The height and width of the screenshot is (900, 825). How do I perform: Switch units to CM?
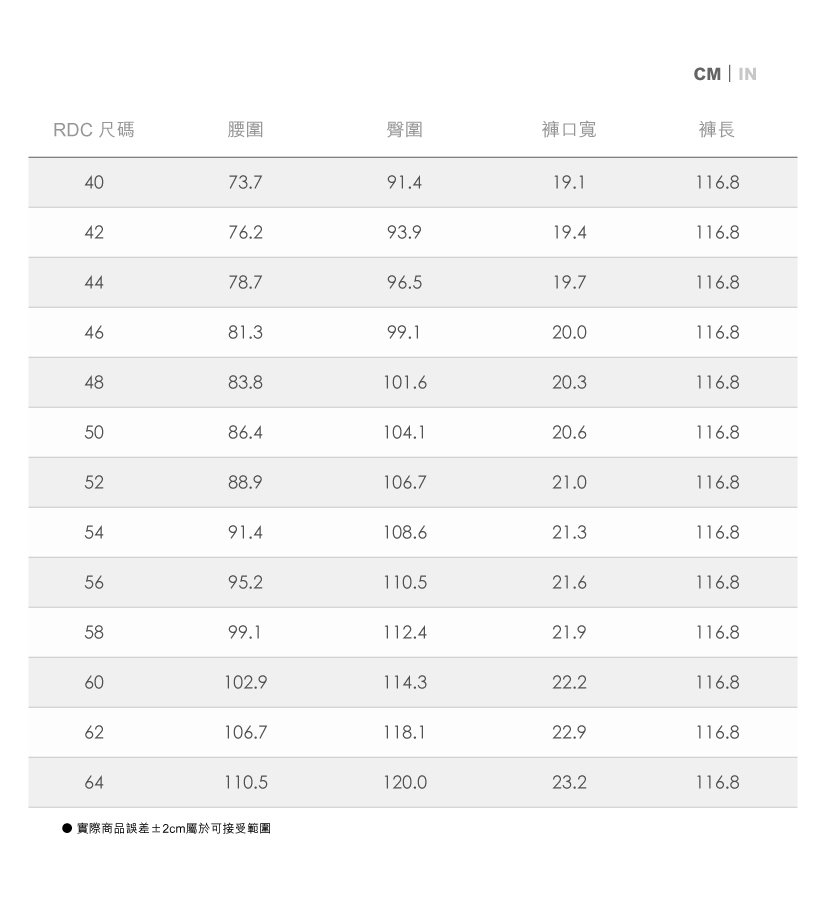[x=706, y=74]
